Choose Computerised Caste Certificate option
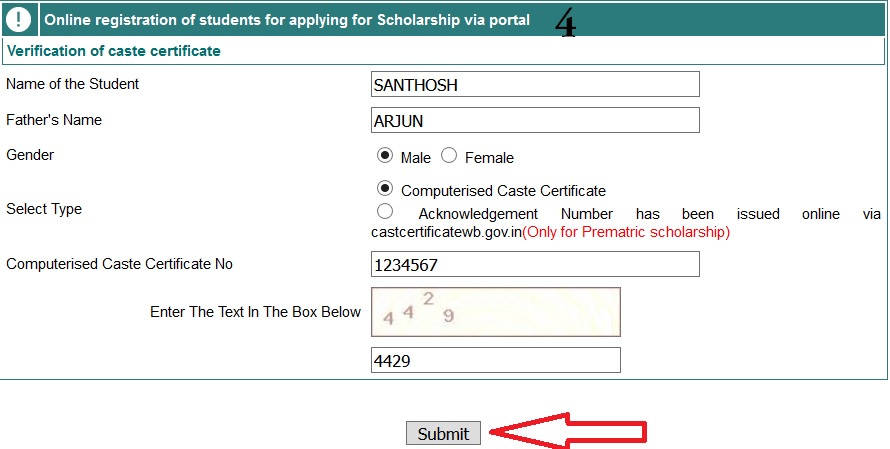 click(x=385, y=188)
